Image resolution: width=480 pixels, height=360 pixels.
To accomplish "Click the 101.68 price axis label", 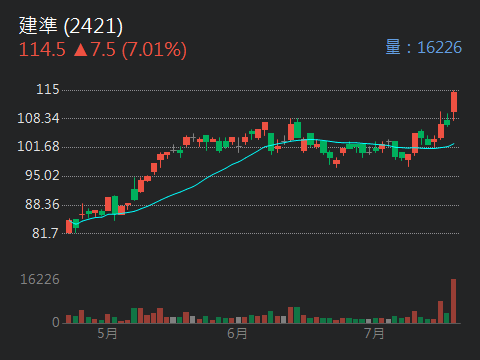I will [x=38, y=146].
